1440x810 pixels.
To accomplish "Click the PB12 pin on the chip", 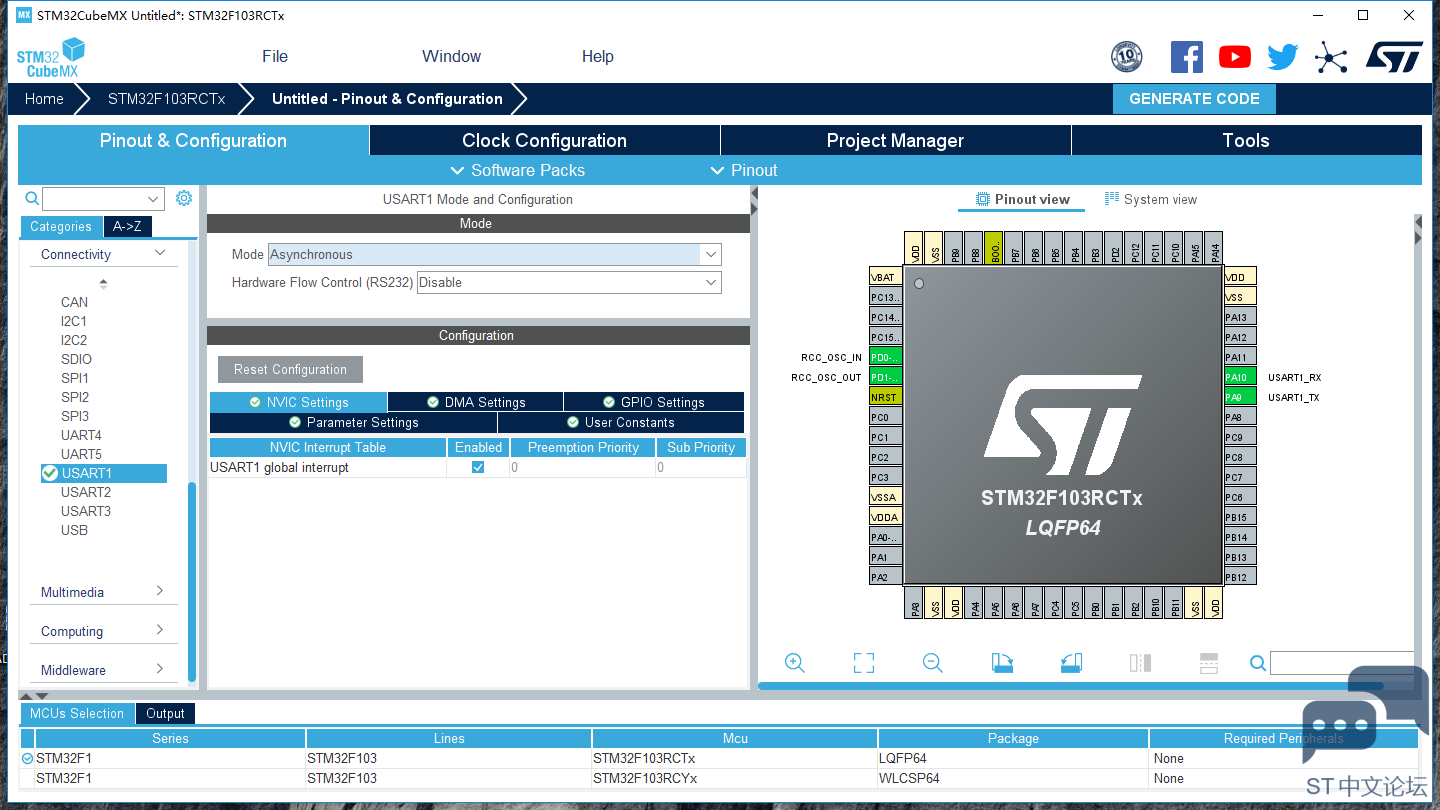I will (1240, 577).
